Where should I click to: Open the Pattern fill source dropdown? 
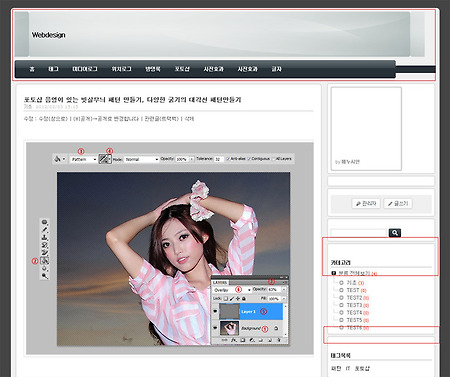[x=83, y=159]
